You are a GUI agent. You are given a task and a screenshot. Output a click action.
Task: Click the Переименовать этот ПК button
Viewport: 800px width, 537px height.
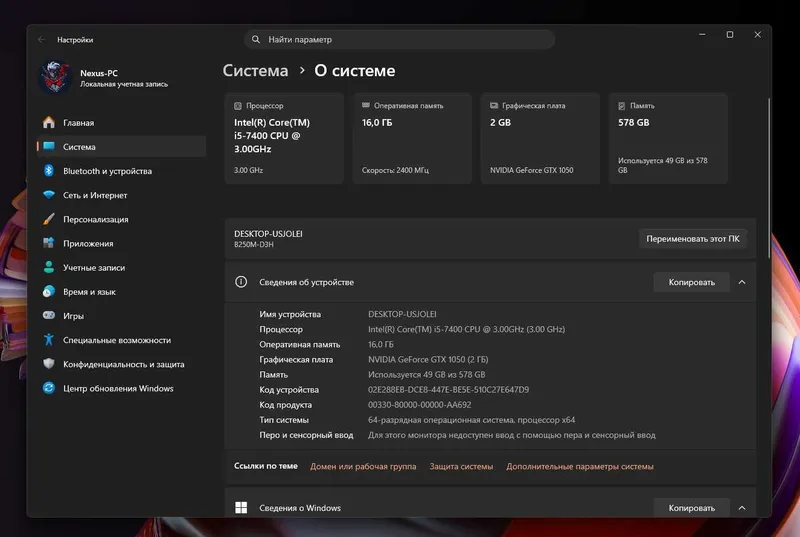tap(693, 239)
